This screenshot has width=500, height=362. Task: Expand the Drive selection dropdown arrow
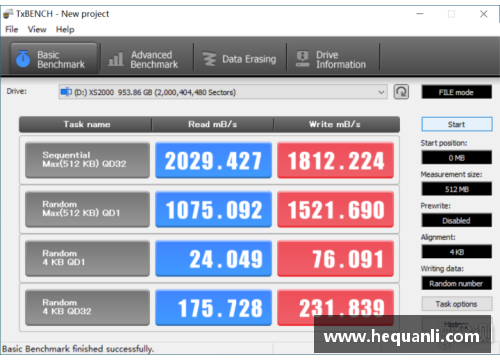point(381,92)
